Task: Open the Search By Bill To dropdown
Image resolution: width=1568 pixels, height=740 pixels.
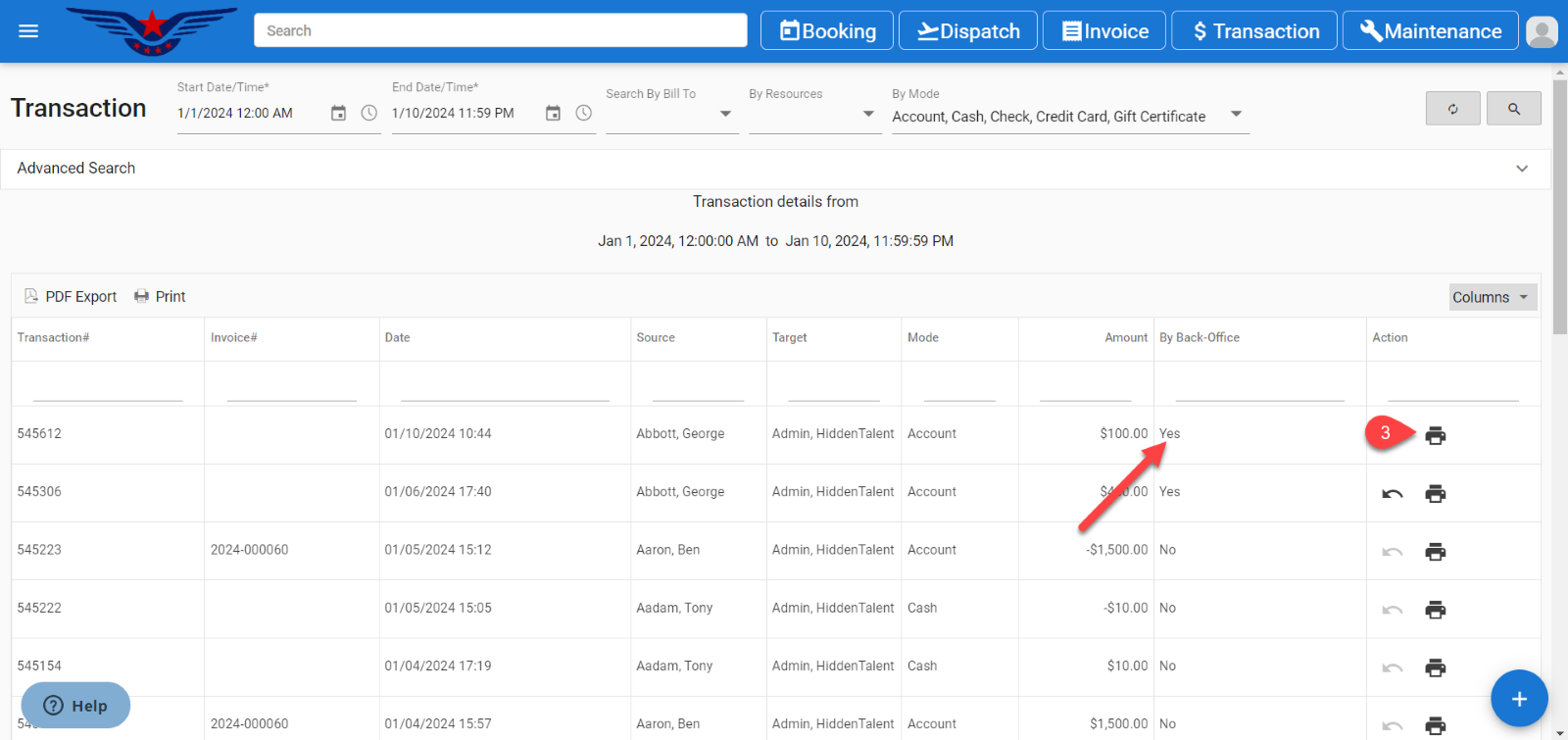Action: point(725,115)
